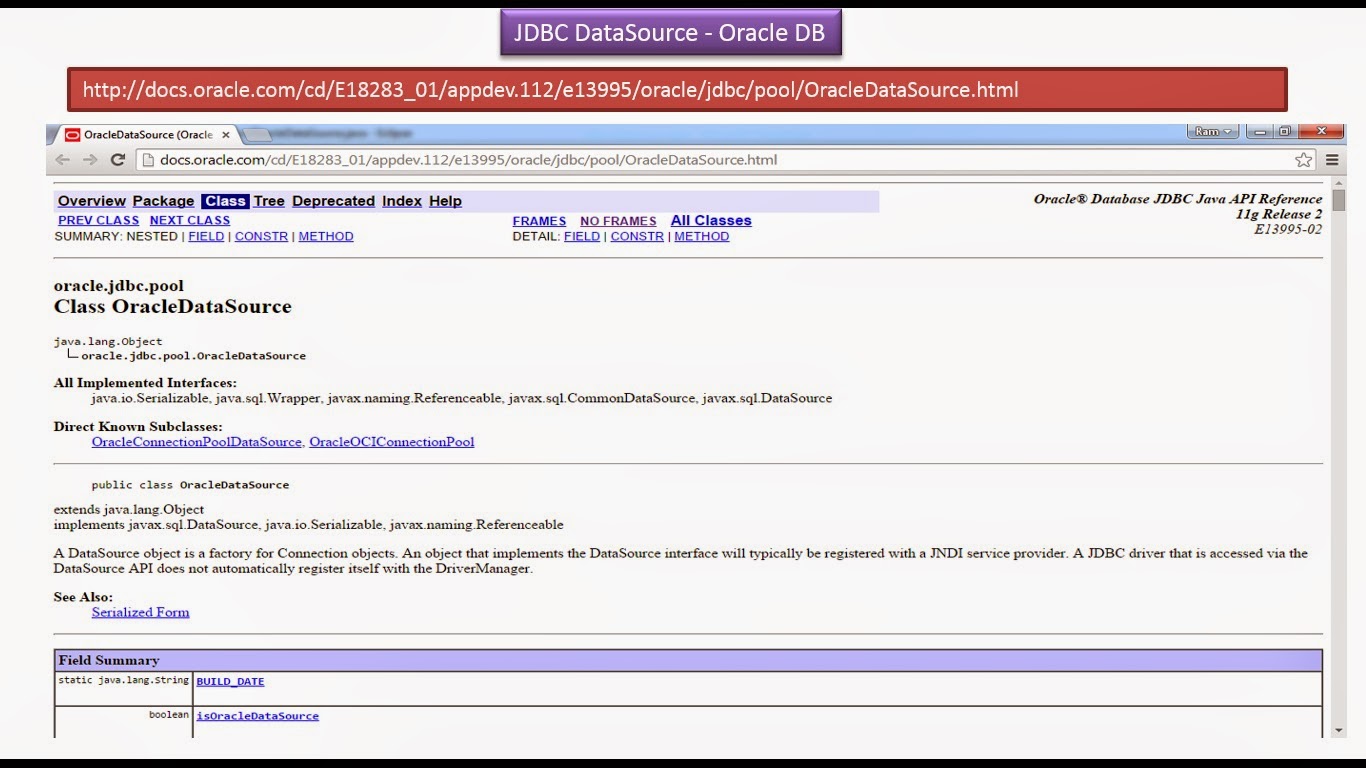Open the Package navigation link
The image size is (1366, 768).
pos(163,201)
